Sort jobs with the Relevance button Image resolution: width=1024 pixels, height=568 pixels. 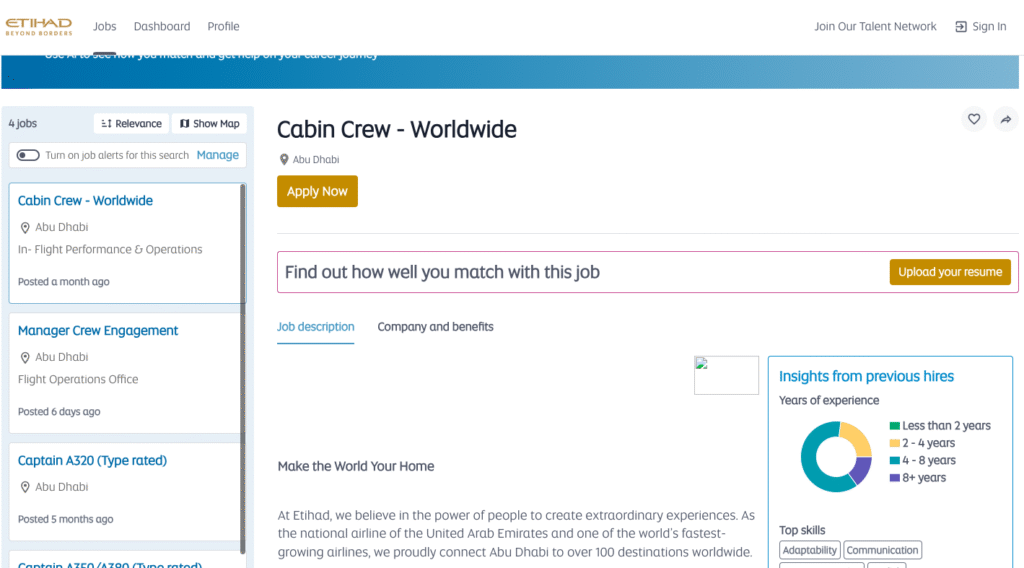click(x=131, y=123)
